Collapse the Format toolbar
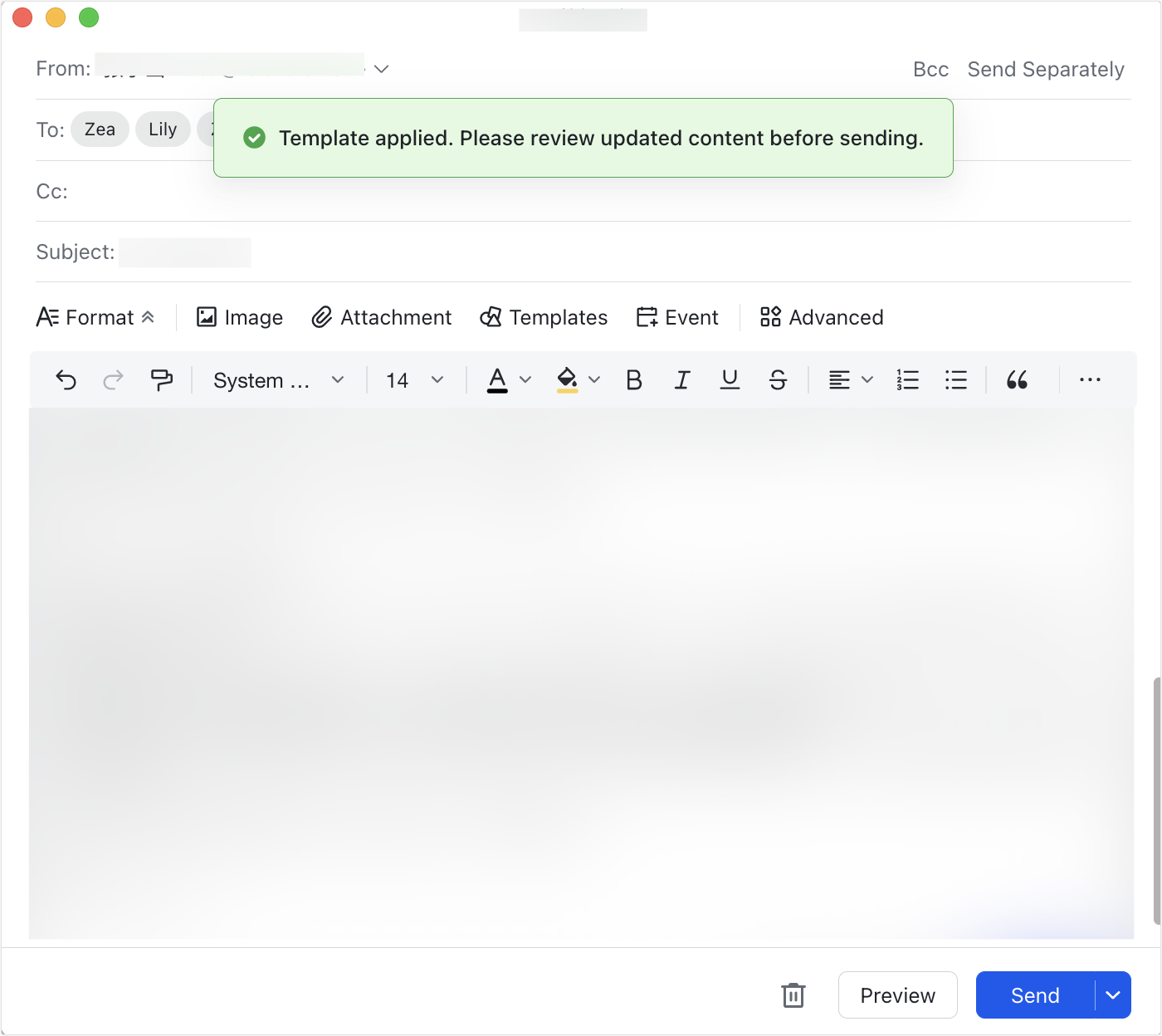Screen dimensions: 1162x1036 (x=95, y=317)
